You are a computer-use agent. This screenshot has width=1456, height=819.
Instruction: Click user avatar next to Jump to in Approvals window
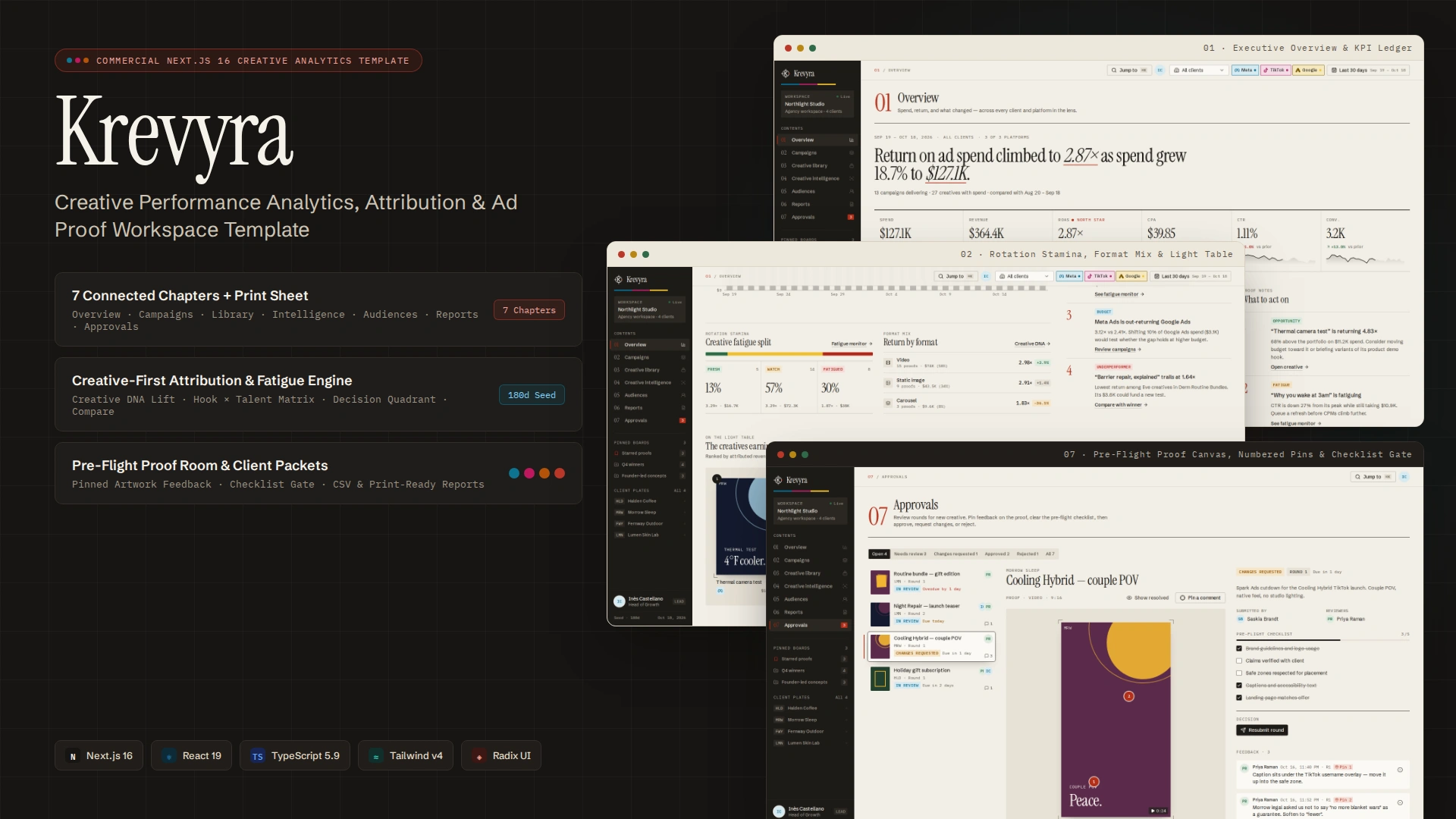pyautogui.click(x=1404, y=477)
